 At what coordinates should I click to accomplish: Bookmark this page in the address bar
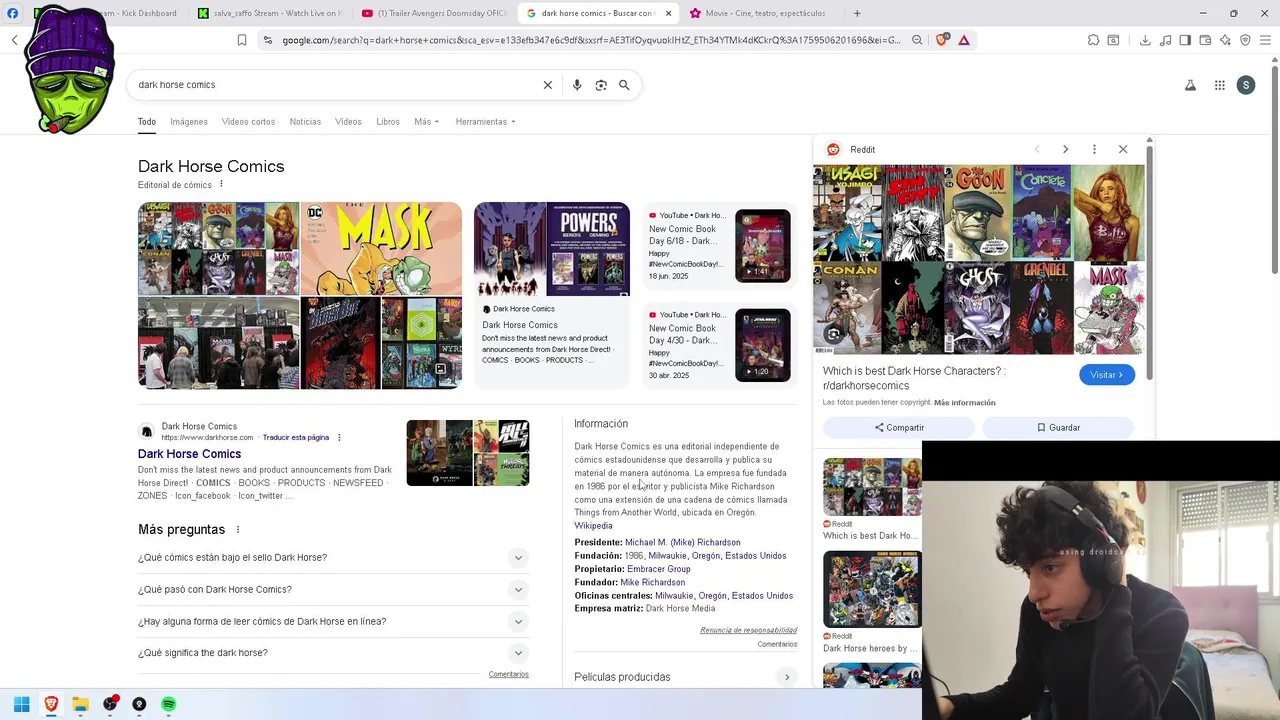coord(242,40)
